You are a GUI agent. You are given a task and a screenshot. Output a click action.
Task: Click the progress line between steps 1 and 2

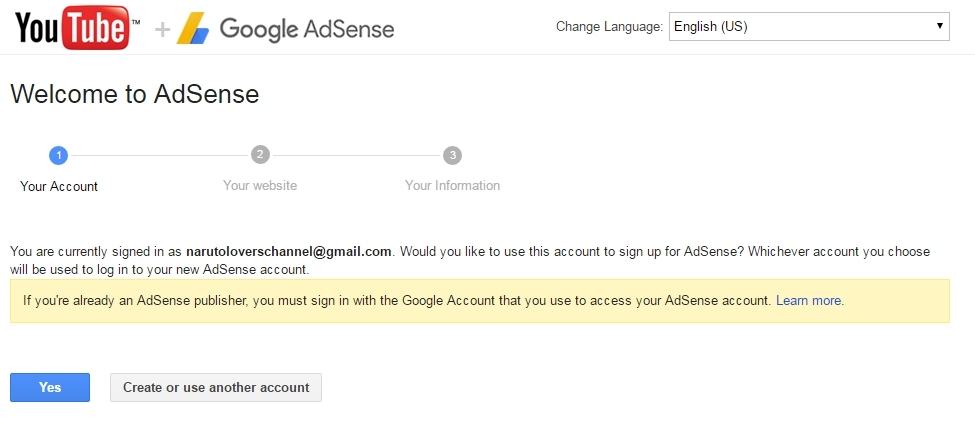159,155
